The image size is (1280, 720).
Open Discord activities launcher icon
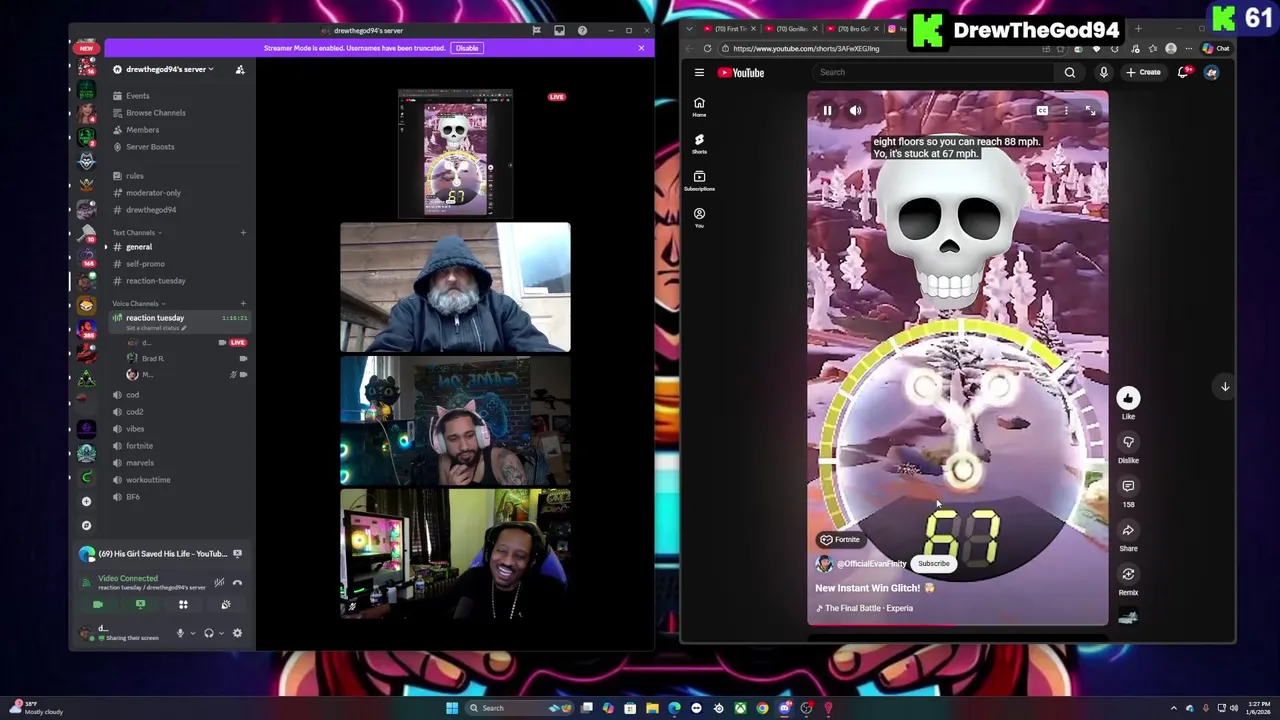tap(183, 605)
